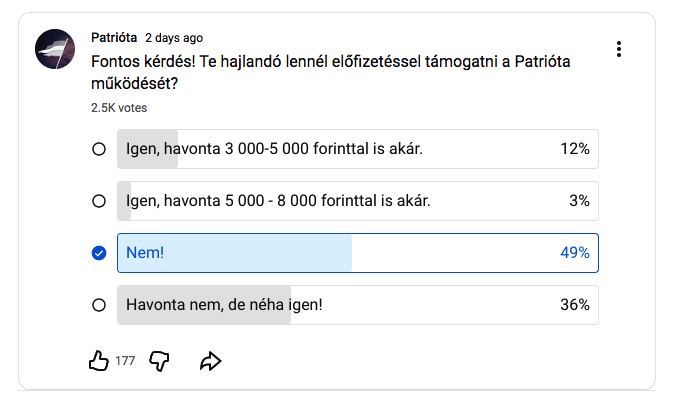692x405 pixels.
Task: Click the "Nem!" poll option bar
Action: tap(357, 253)
